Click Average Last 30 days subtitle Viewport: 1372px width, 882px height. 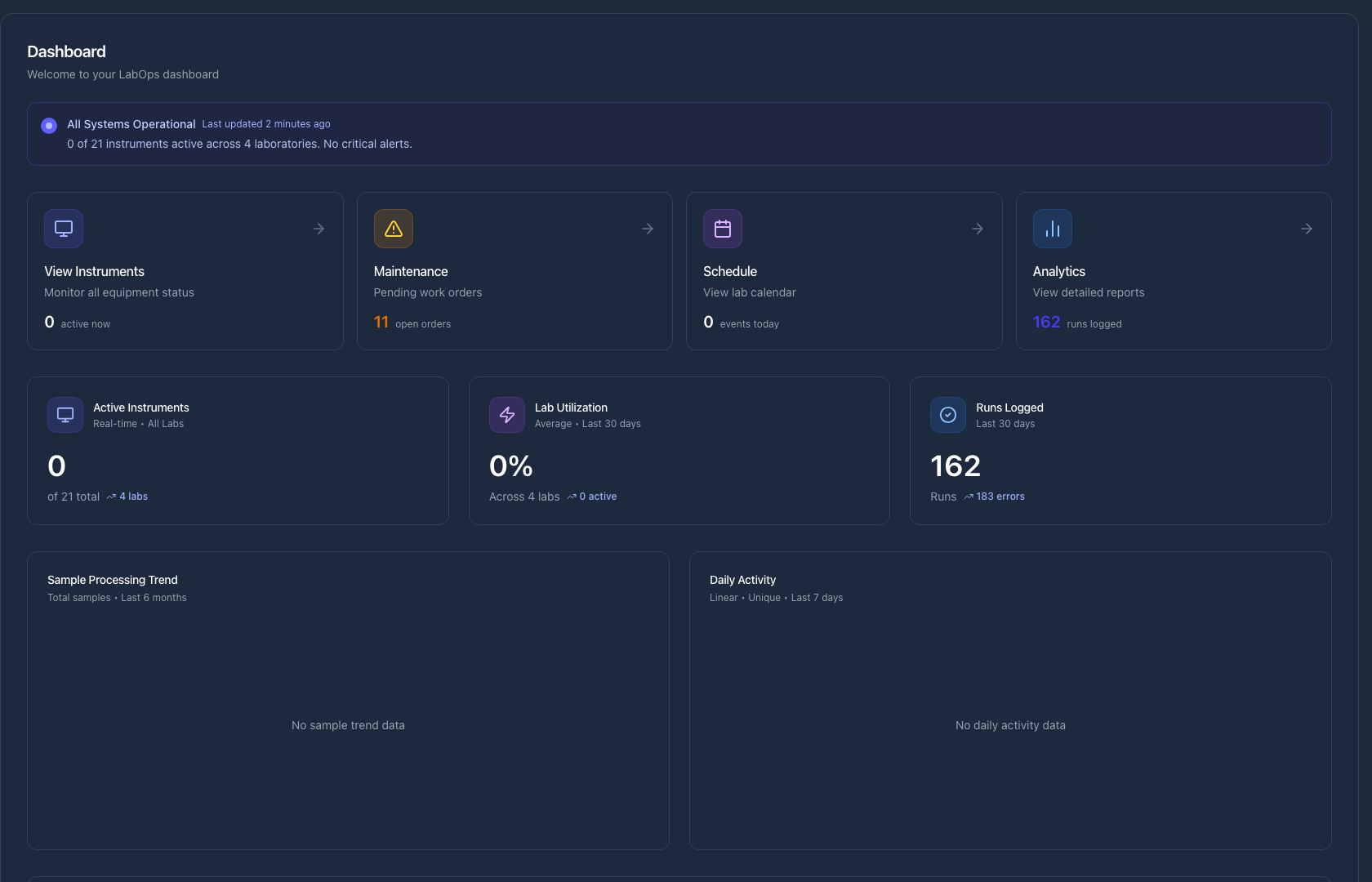588,424
